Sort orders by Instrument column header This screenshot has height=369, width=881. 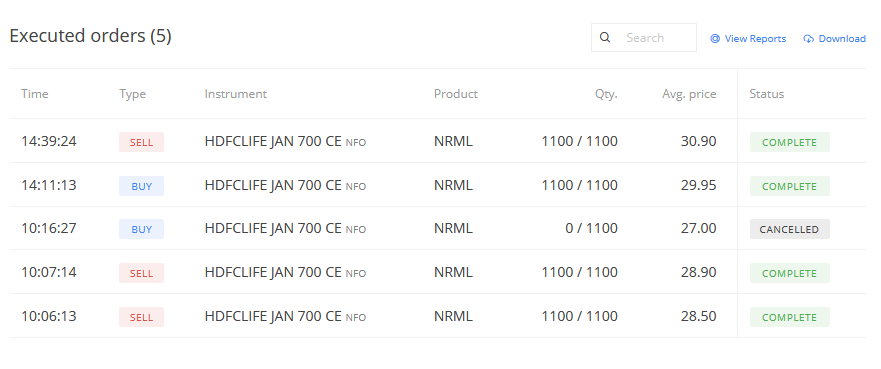coord(235,94)
